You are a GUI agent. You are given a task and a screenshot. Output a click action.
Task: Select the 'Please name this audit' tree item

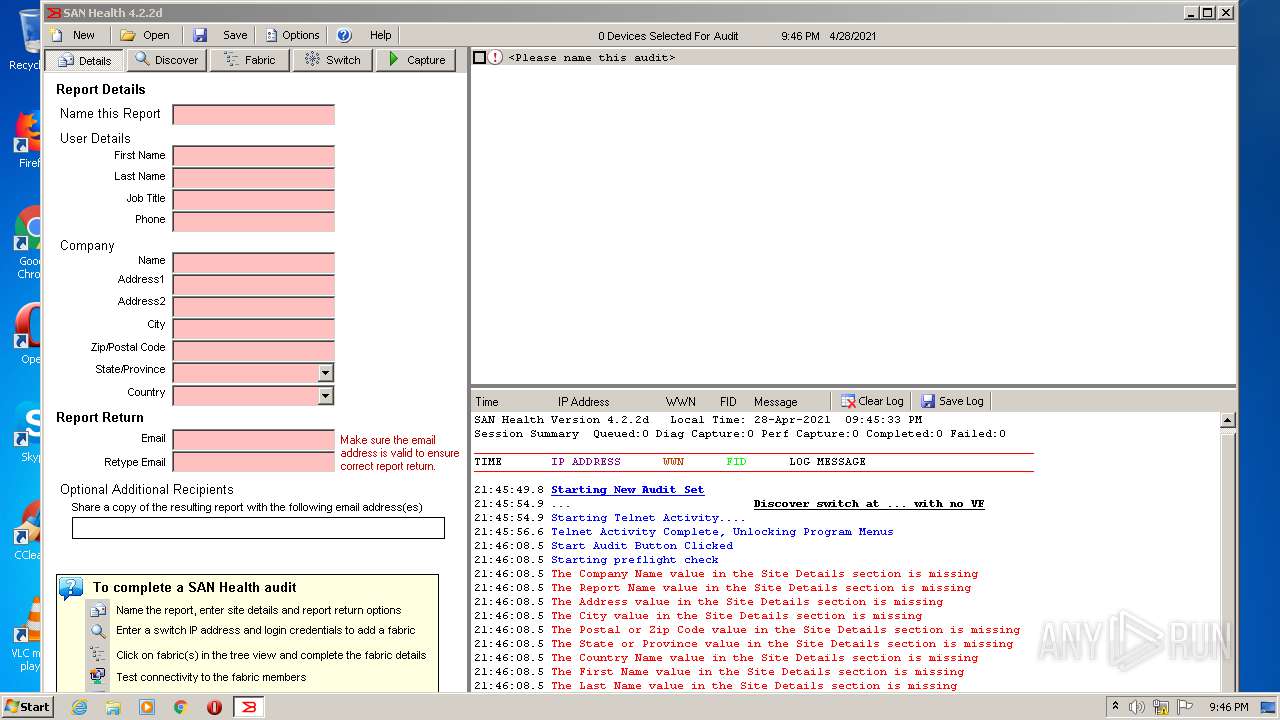(592, 58)
